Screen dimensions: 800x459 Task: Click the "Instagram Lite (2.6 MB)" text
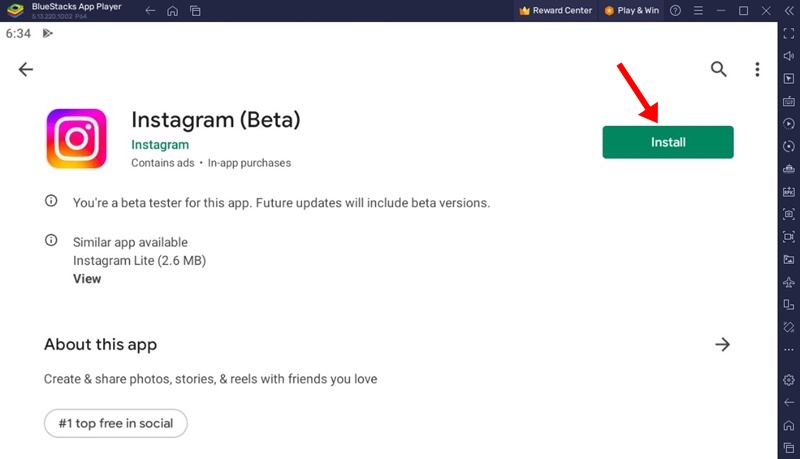139,261
